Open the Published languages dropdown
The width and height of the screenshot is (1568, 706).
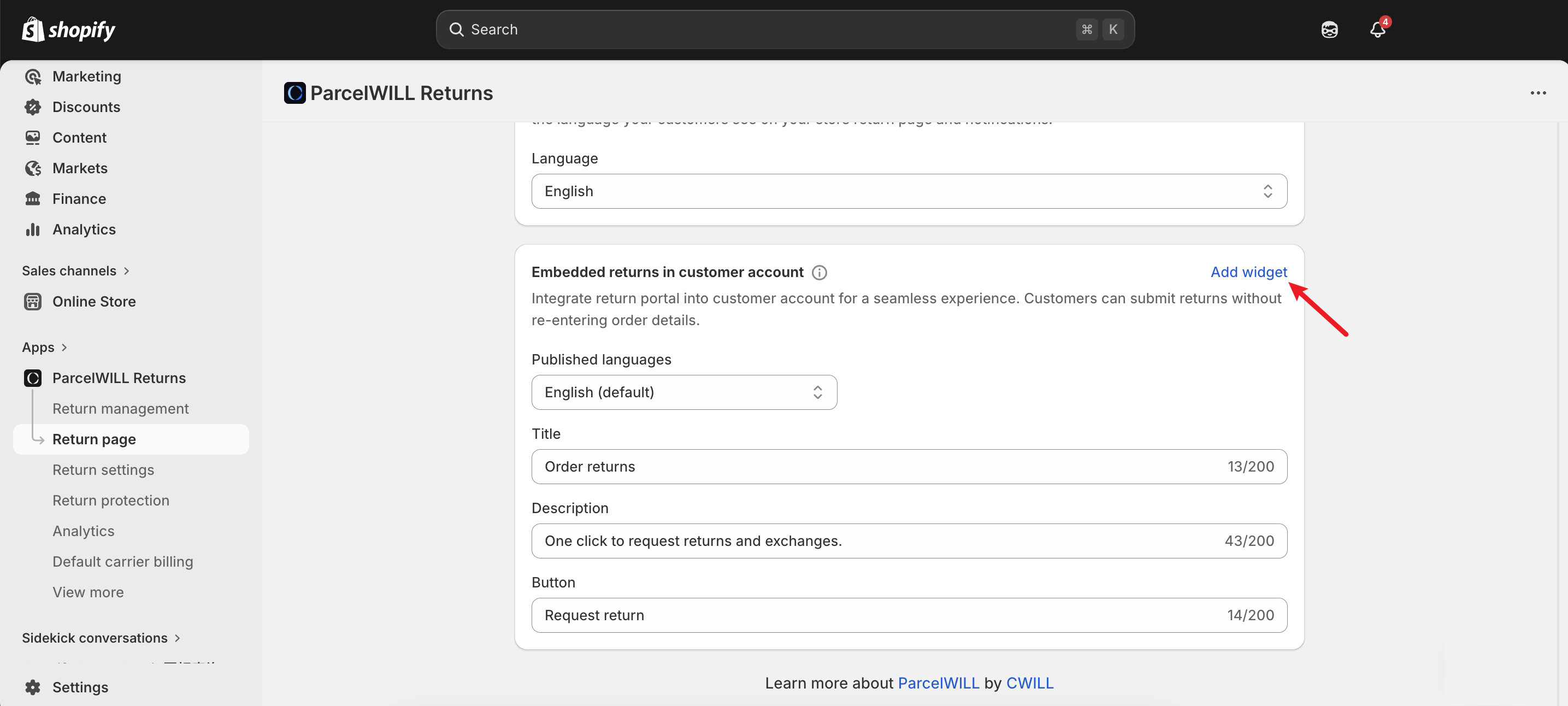coord(683,392)
